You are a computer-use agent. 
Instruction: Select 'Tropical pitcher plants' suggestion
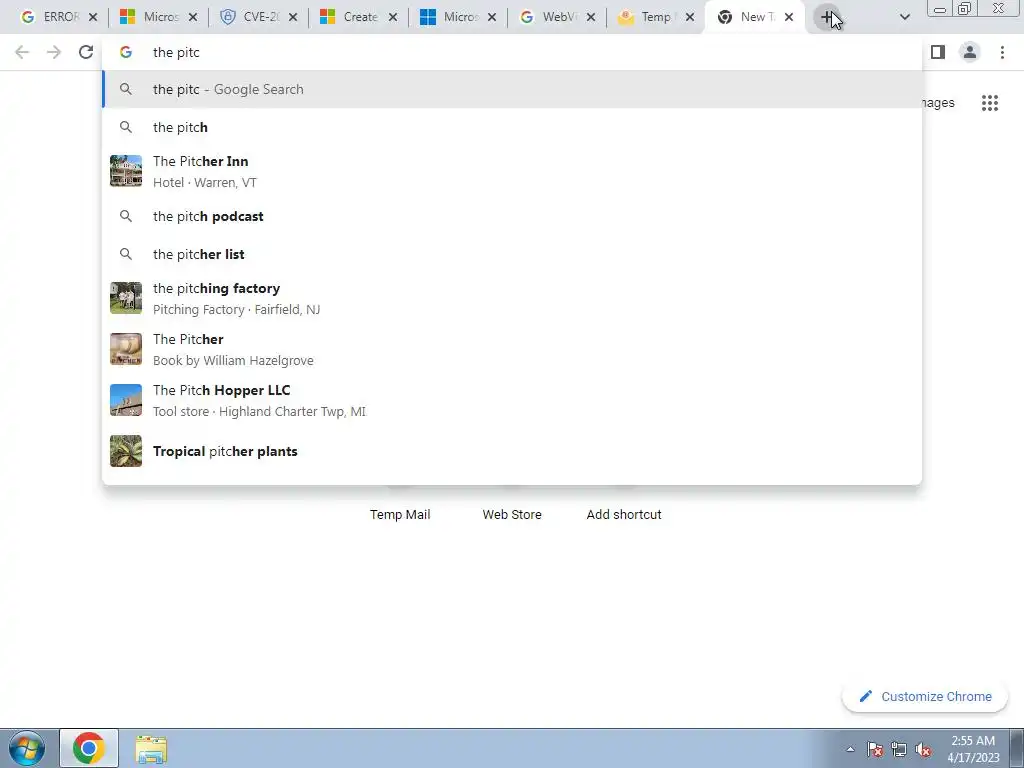click(512, 451)
